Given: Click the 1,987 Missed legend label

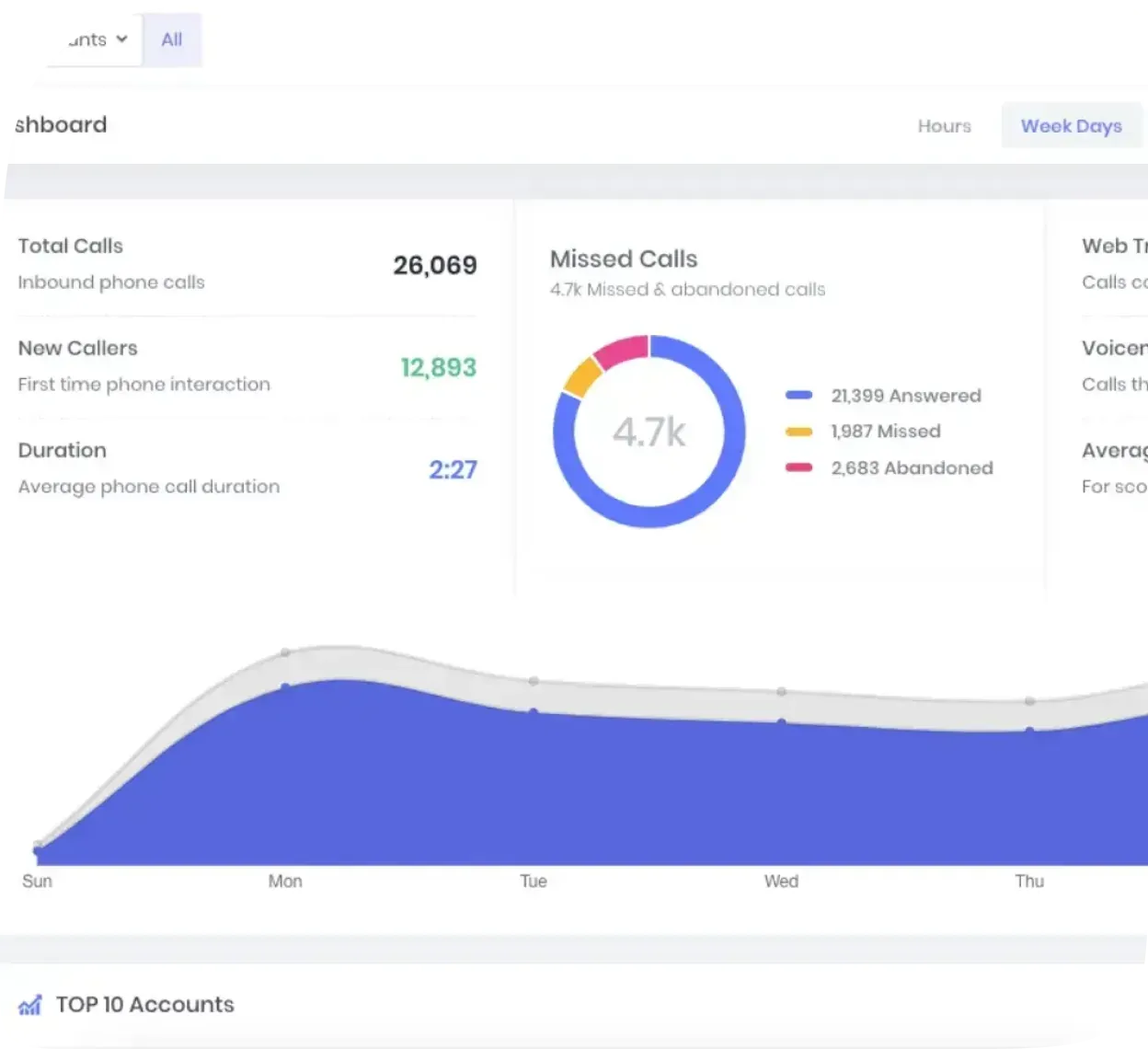Looking at the screenshot, I should [886, 432].
